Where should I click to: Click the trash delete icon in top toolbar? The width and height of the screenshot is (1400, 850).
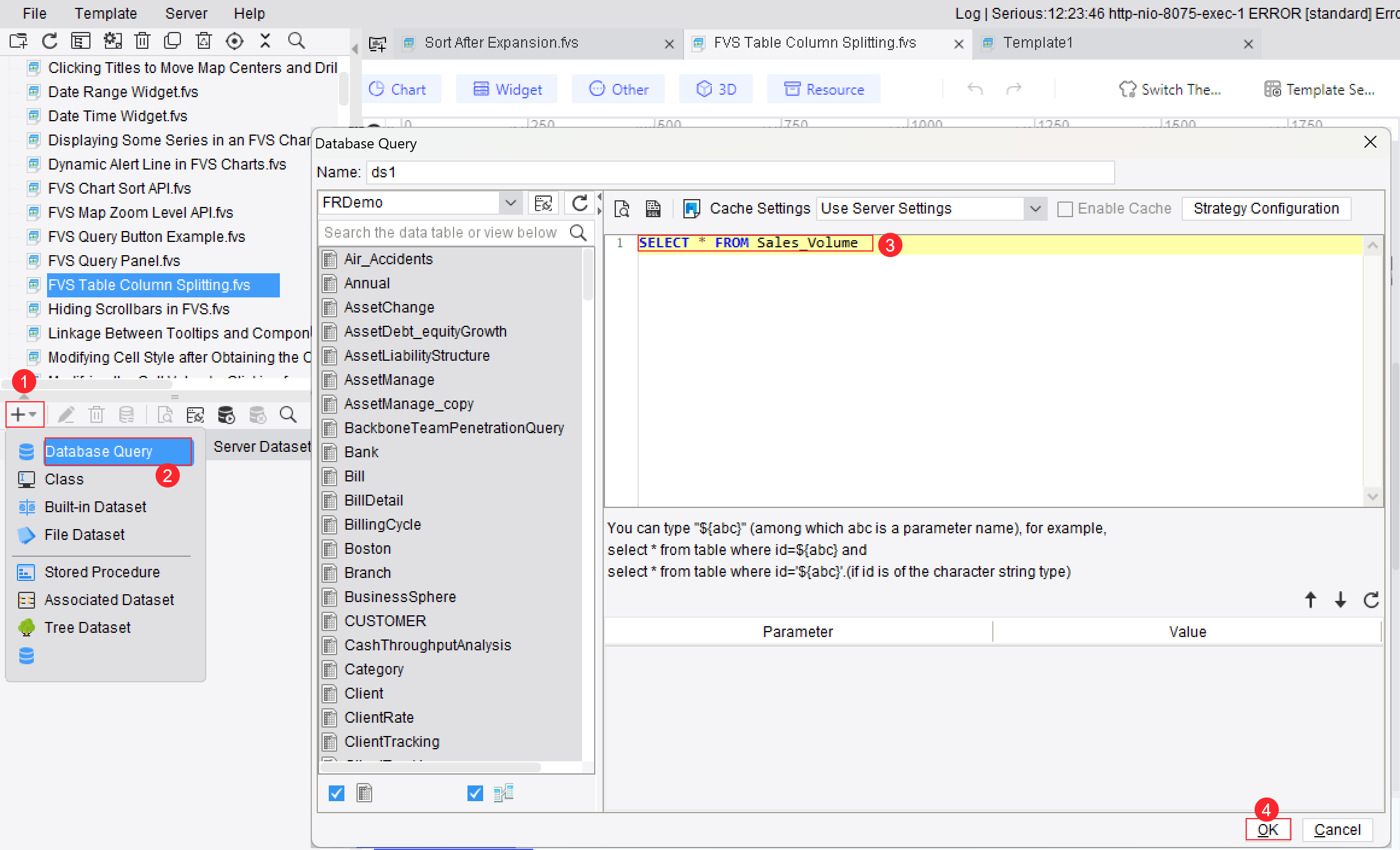click(x=142, y=41)
